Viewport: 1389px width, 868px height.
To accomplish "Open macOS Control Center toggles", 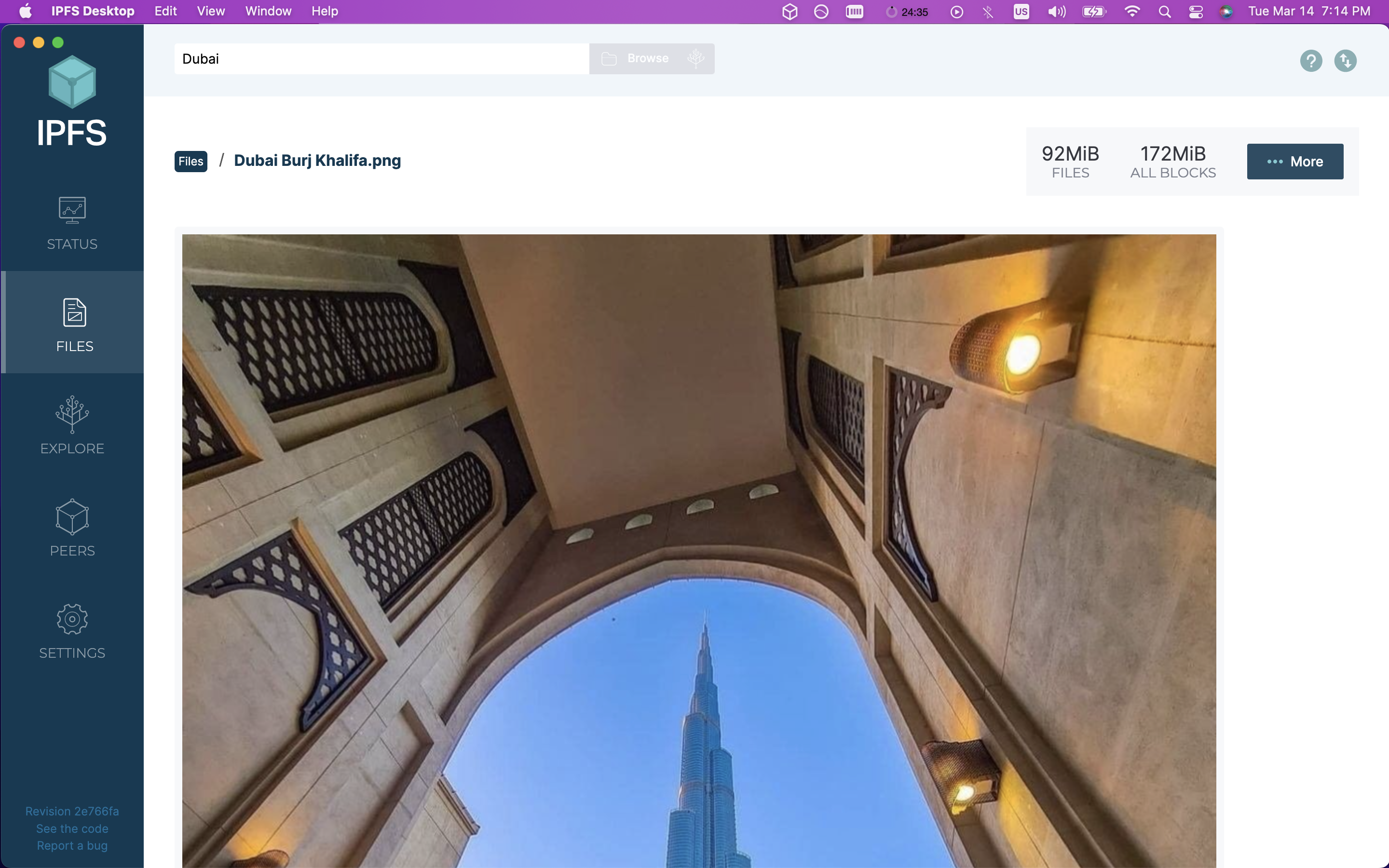I will [1196, 12].
